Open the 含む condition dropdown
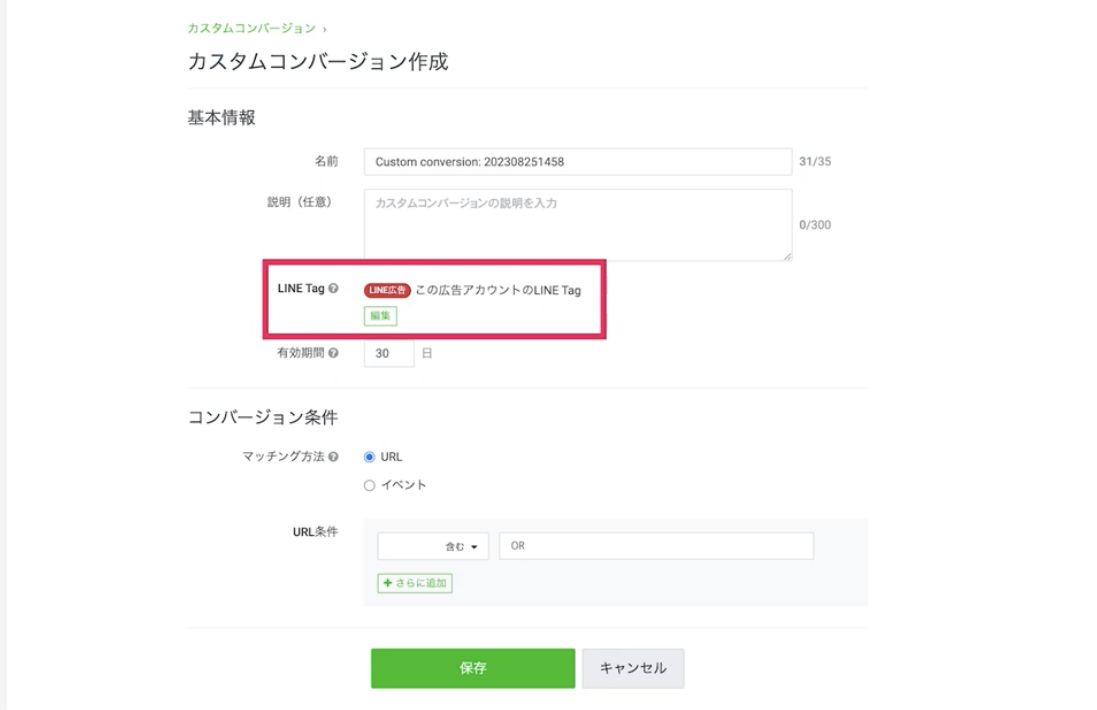 tap(433, 546)
